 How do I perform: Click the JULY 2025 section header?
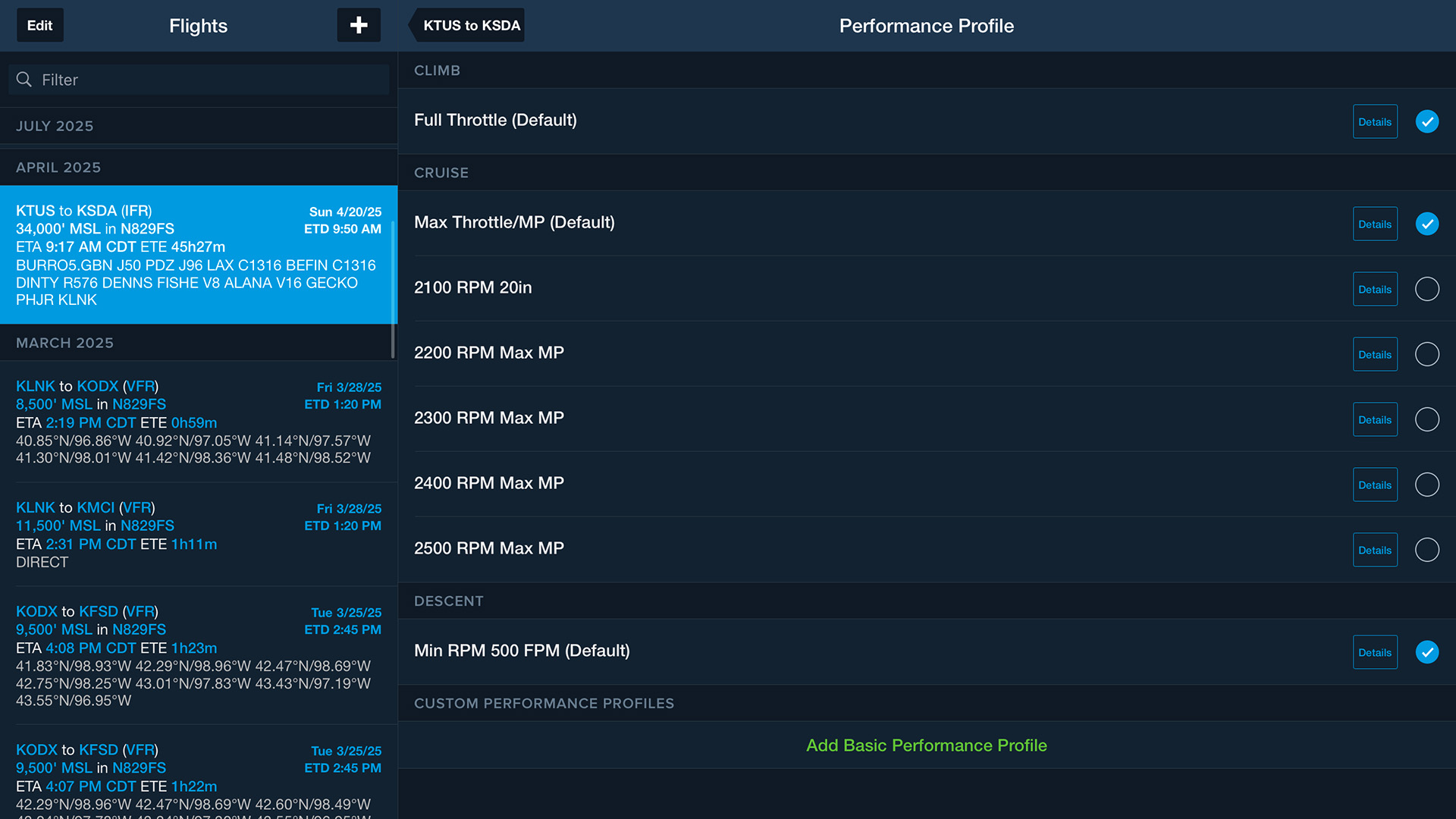click(199, 126)
